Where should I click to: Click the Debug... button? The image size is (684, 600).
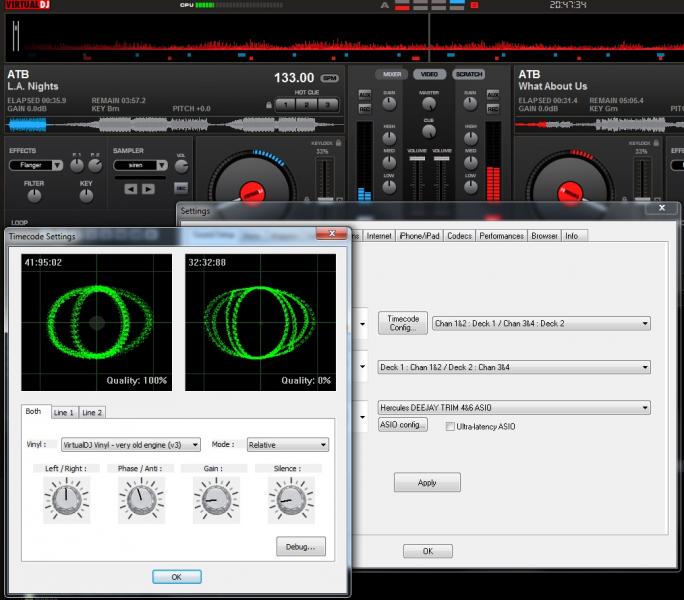(300, 547)
